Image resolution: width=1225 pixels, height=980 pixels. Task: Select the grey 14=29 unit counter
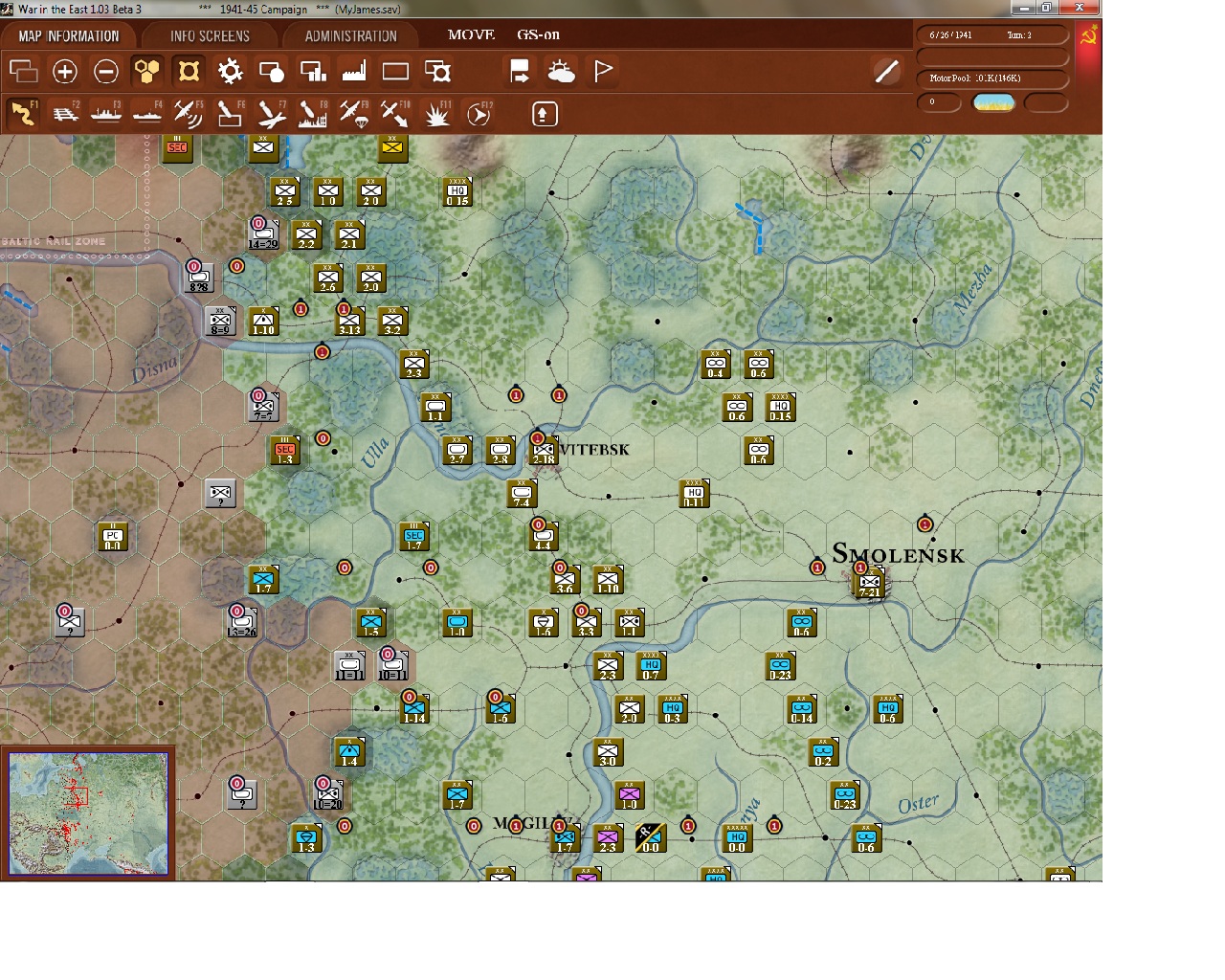(263, 234)
